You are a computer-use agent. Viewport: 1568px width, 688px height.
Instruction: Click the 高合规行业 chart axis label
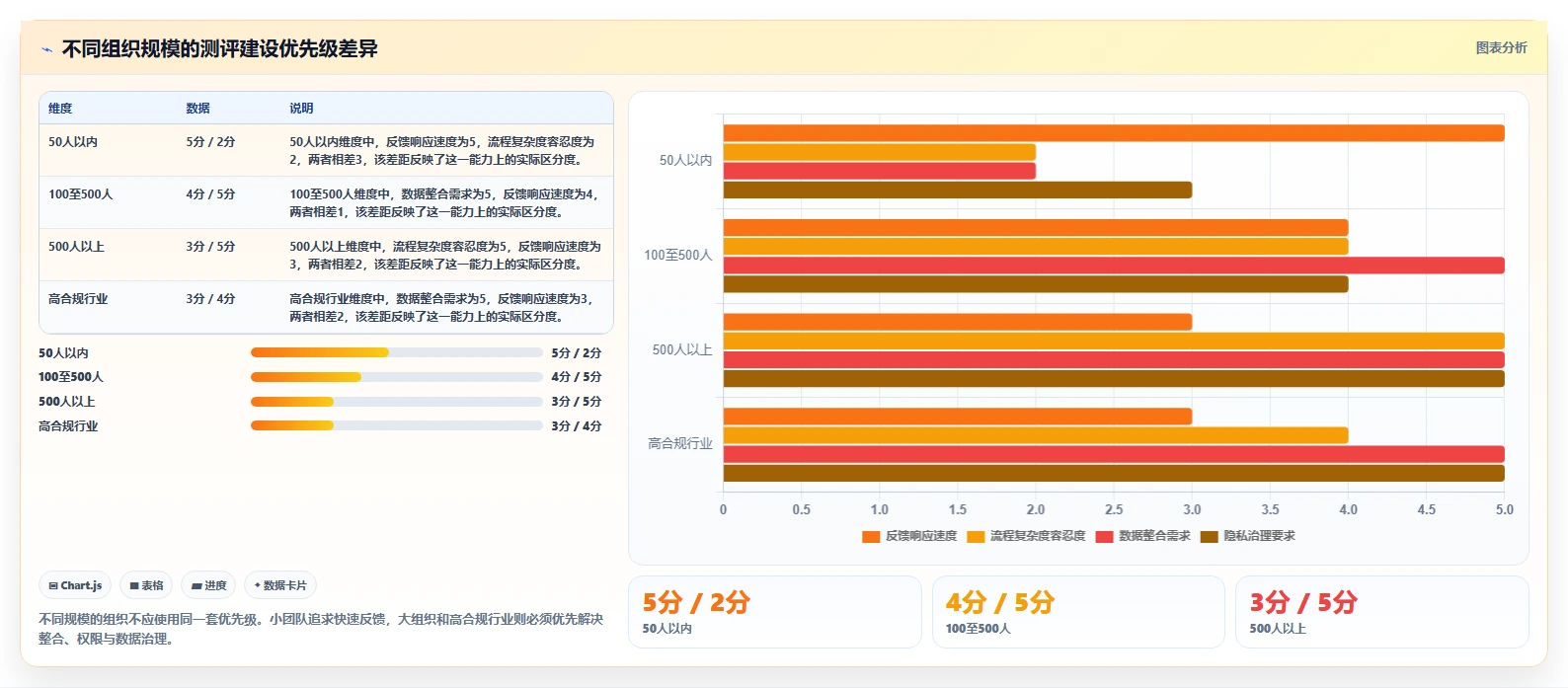click(x=680, y=443)
